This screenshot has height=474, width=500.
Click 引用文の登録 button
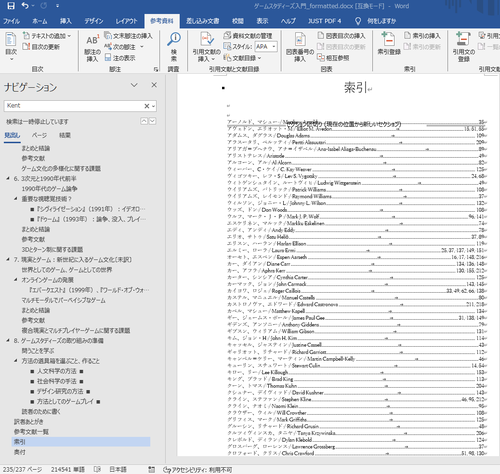point(464,47)
